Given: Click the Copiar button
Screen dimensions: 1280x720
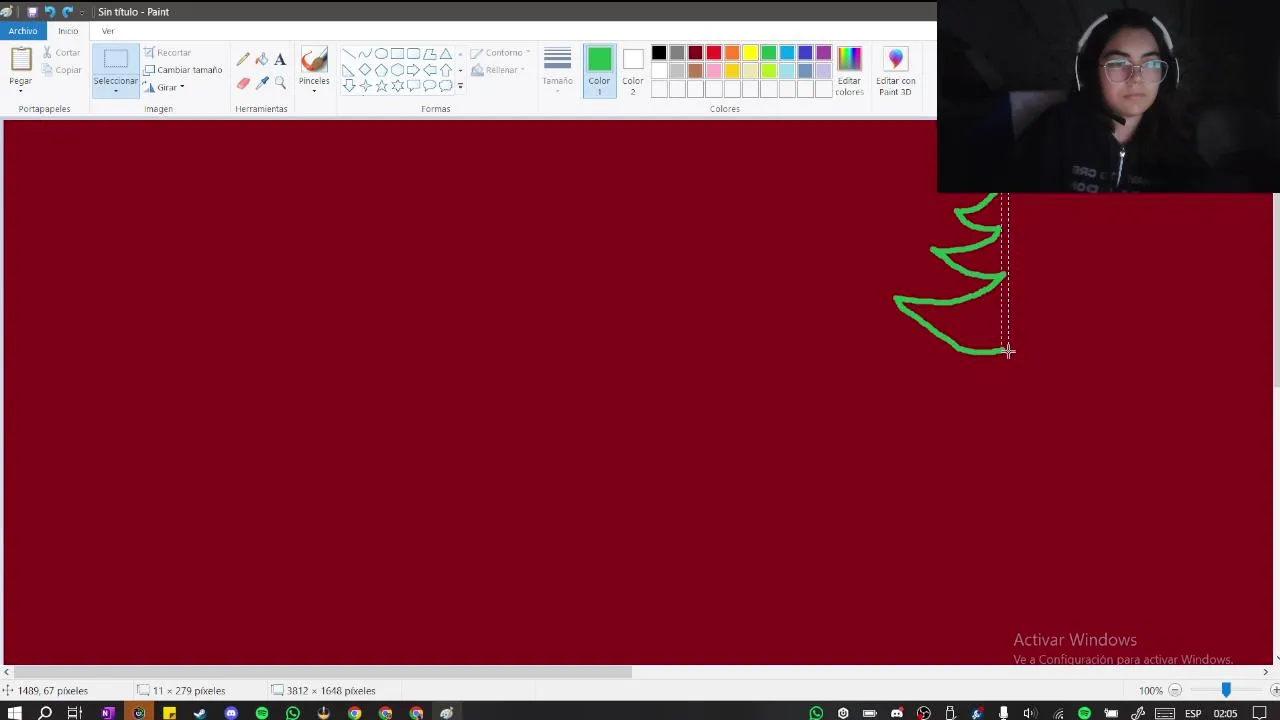Looking at the screenshot, I should pyautogui.click(x=62, y=70).
